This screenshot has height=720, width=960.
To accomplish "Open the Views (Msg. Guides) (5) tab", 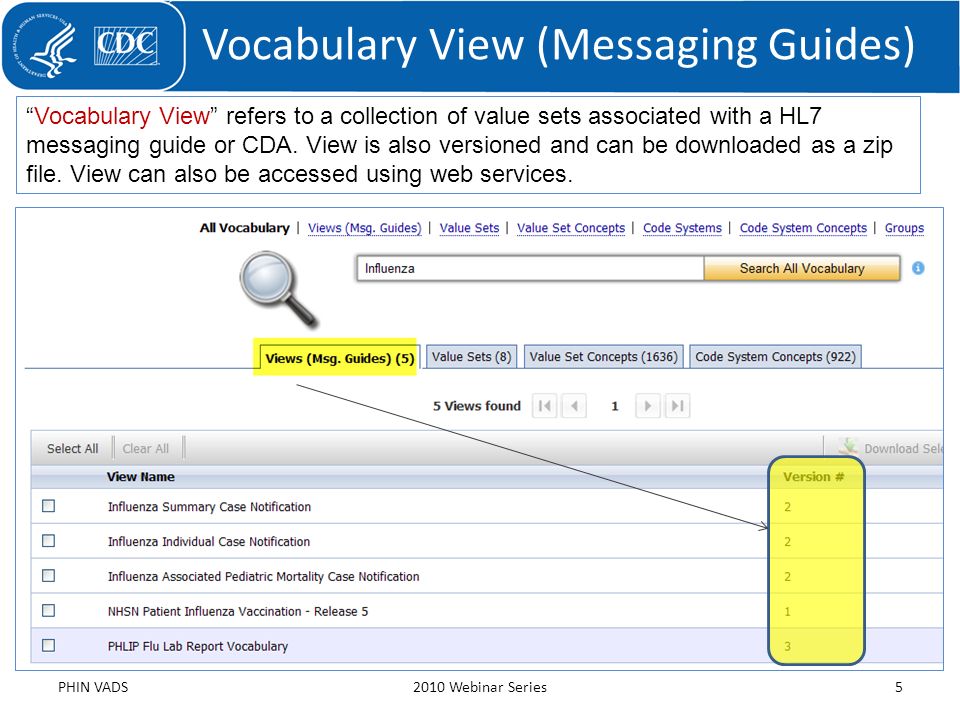I will [340, 358].
